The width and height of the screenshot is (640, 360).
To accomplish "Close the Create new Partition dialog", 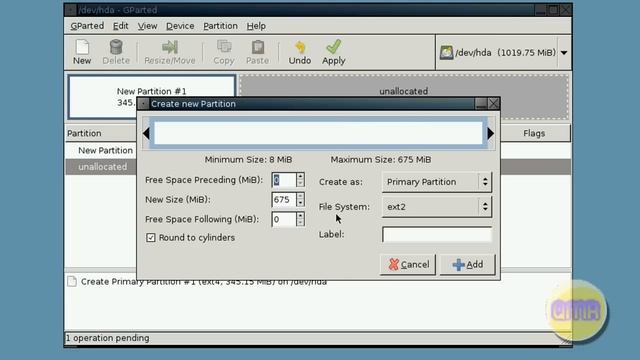I will click(493, 104).
